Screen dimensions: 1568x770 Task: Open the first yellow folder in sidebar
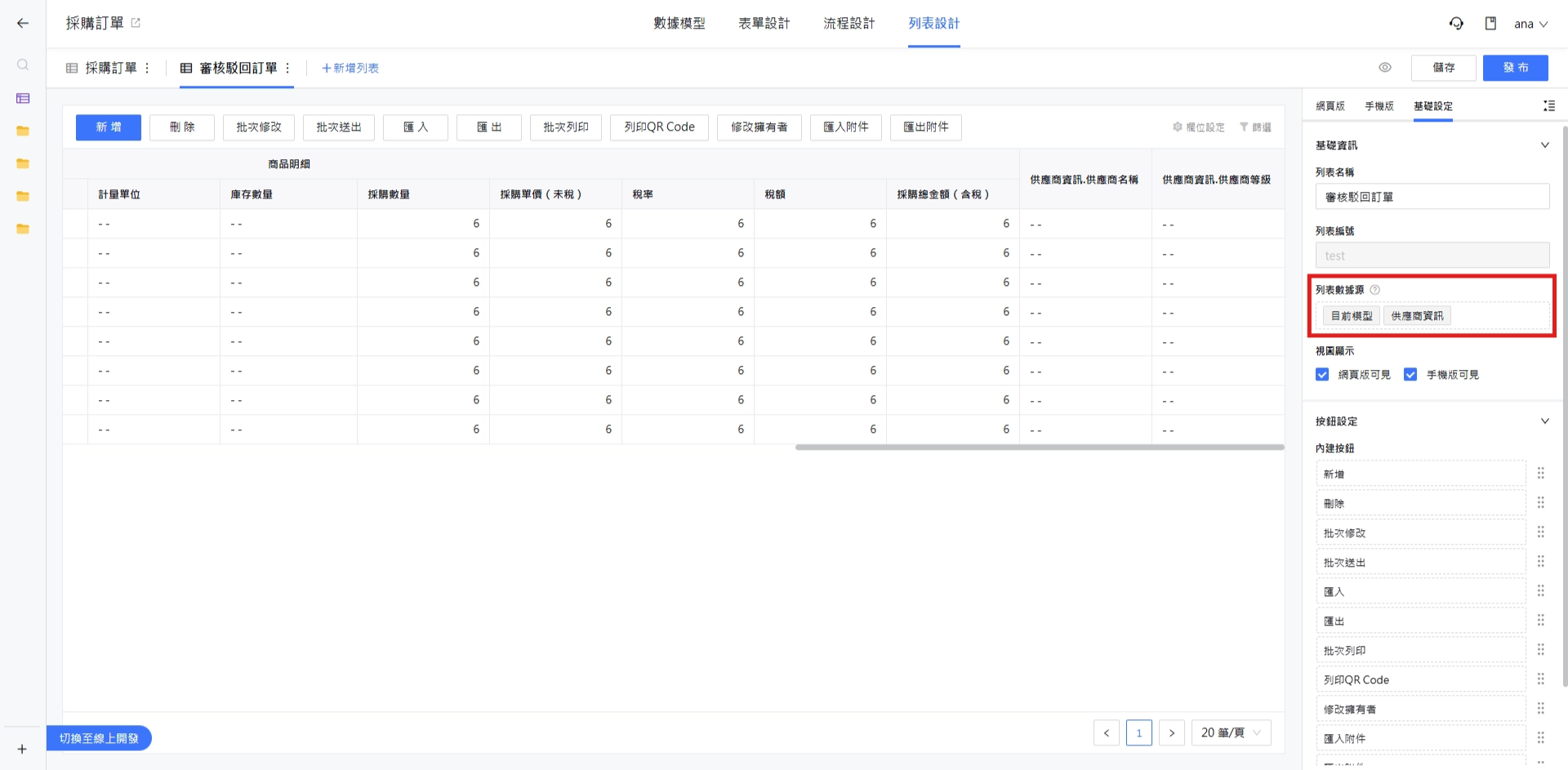coord(23,131)
